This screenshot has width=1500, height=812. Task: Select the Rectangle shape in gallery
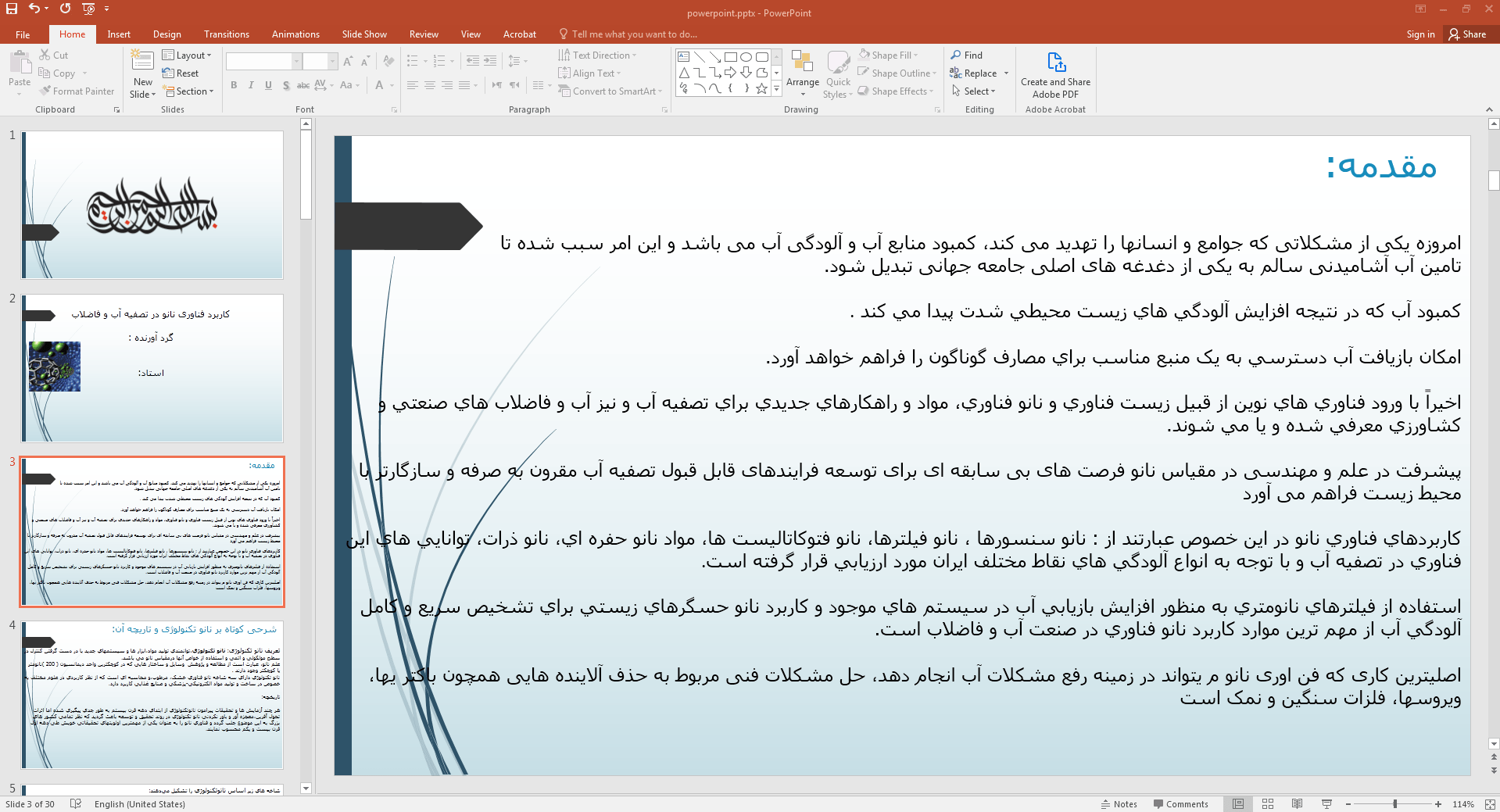click(x=731, y=57)
